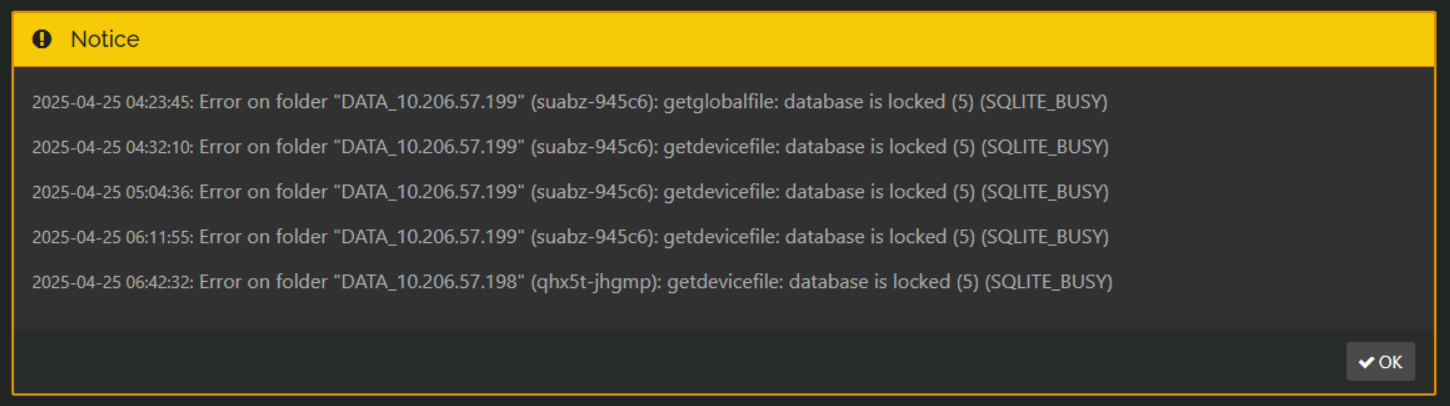This screenshot has width=1450, height=406.
Task: Click the empty yellow header bar area
Action: point(780,39)
